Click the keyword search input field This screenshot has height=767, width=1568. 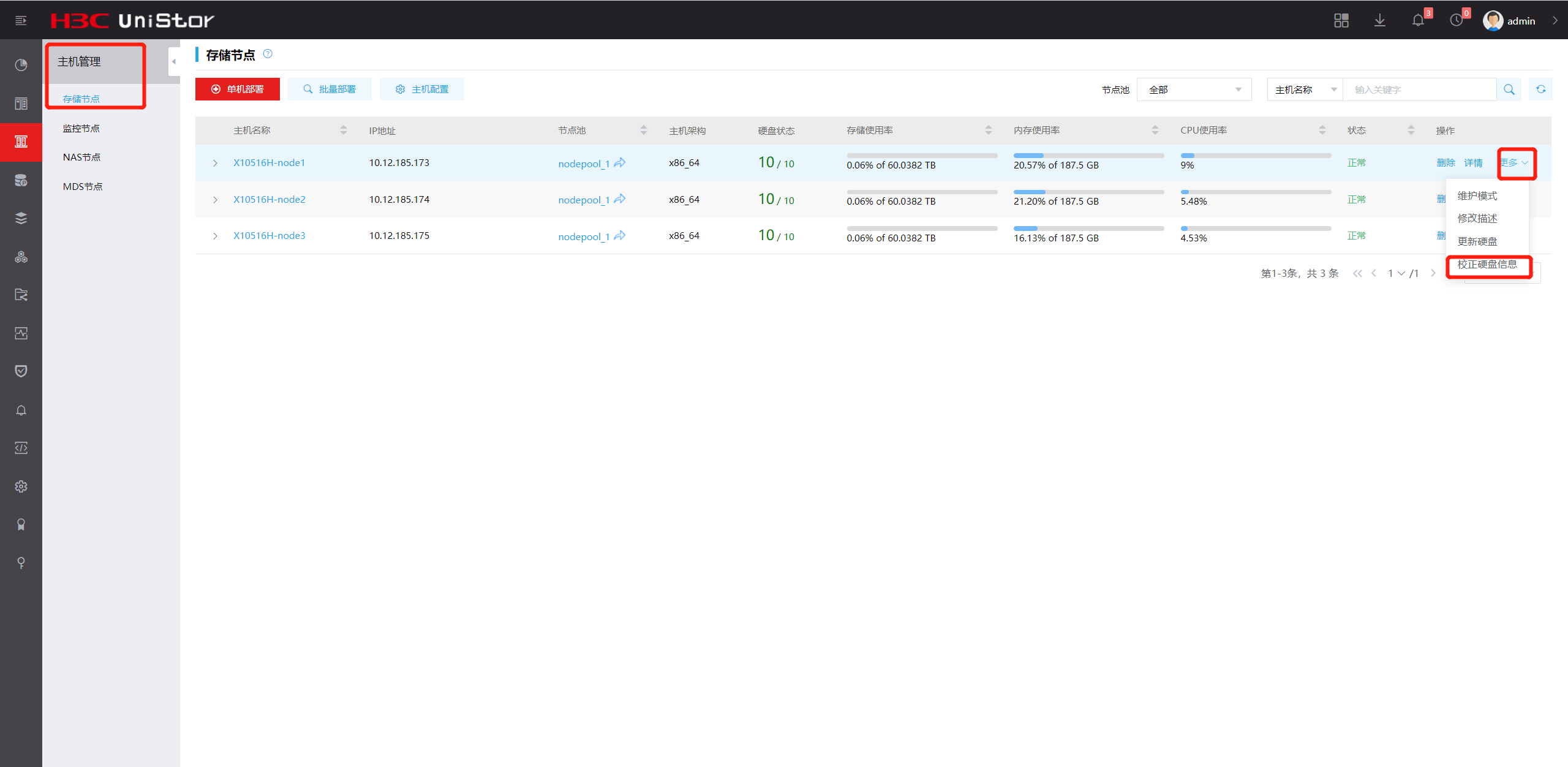click(x=1419, y=89)
